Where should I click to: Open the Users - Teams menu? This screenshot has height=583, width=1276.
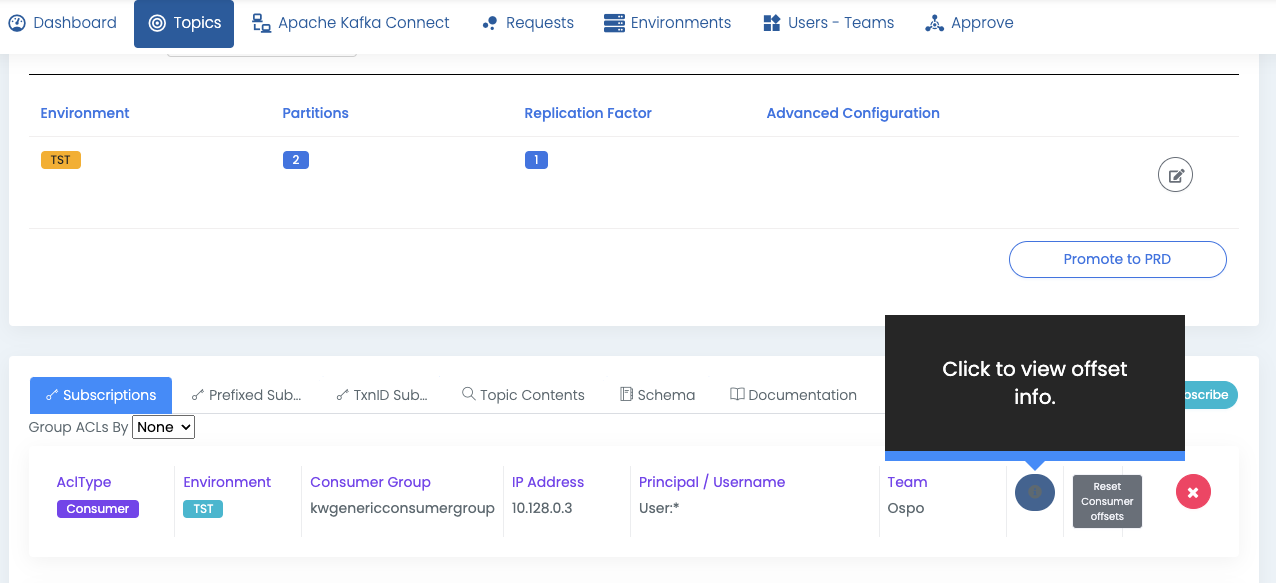point(828,23)
